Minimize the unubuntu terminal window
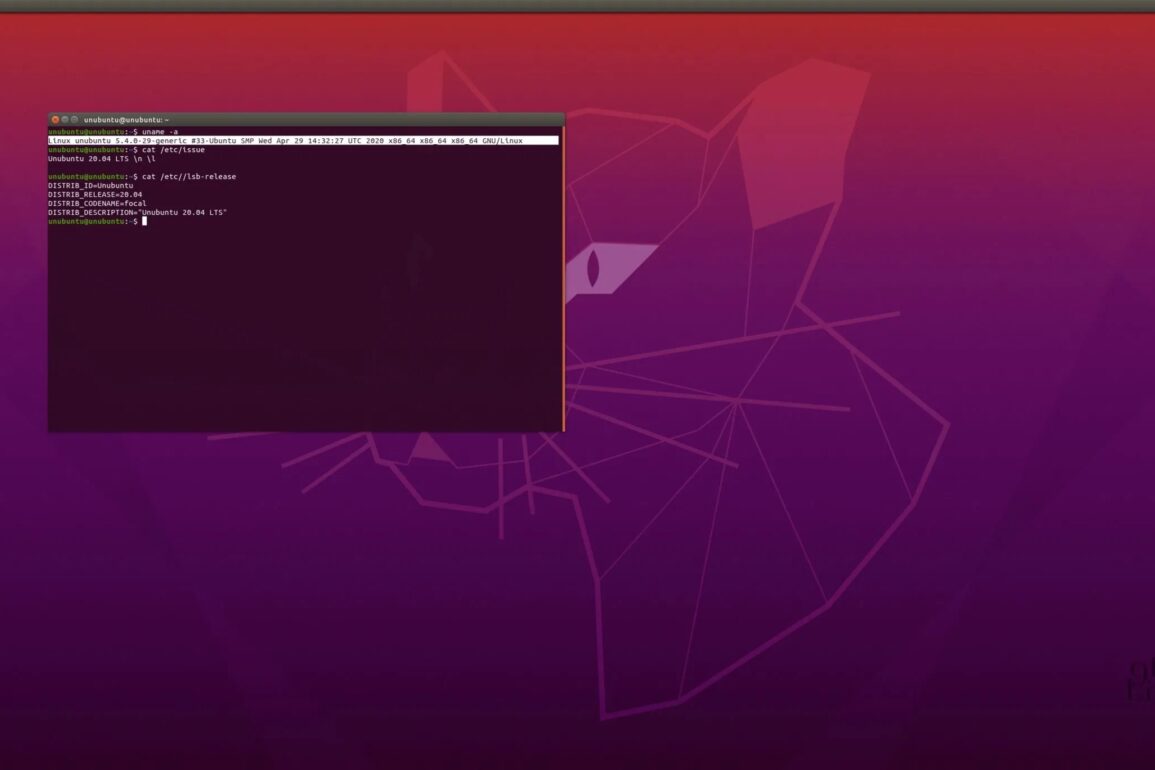1155x770 pixels. pos(65,120)
